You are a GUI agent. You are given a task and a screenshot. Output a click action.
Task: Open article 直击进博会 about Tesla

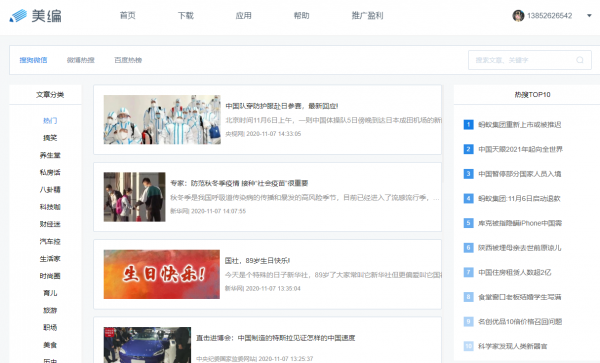pos(276,338)
